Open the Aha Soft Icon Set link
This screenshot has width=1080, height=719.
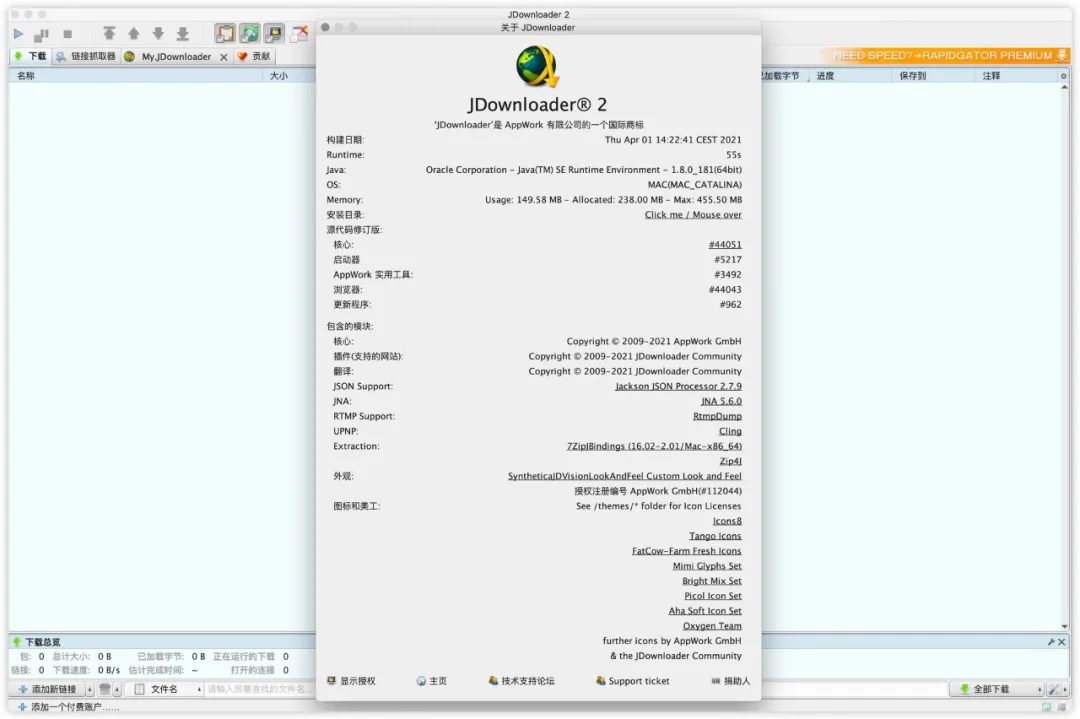click(x=705, y=611)
